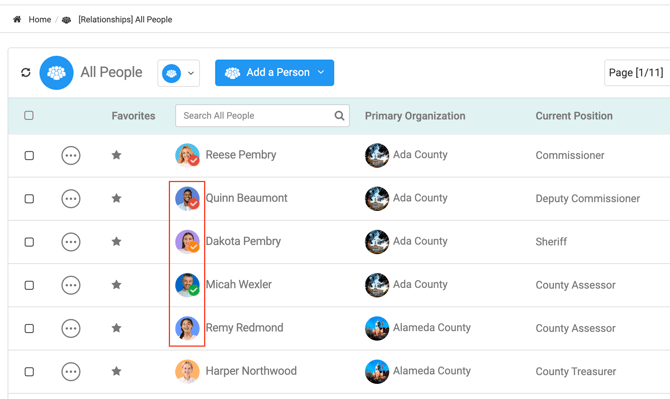The image size is (670, 399).
Task: Click the Add a Person button
Action: coord(274,73)
